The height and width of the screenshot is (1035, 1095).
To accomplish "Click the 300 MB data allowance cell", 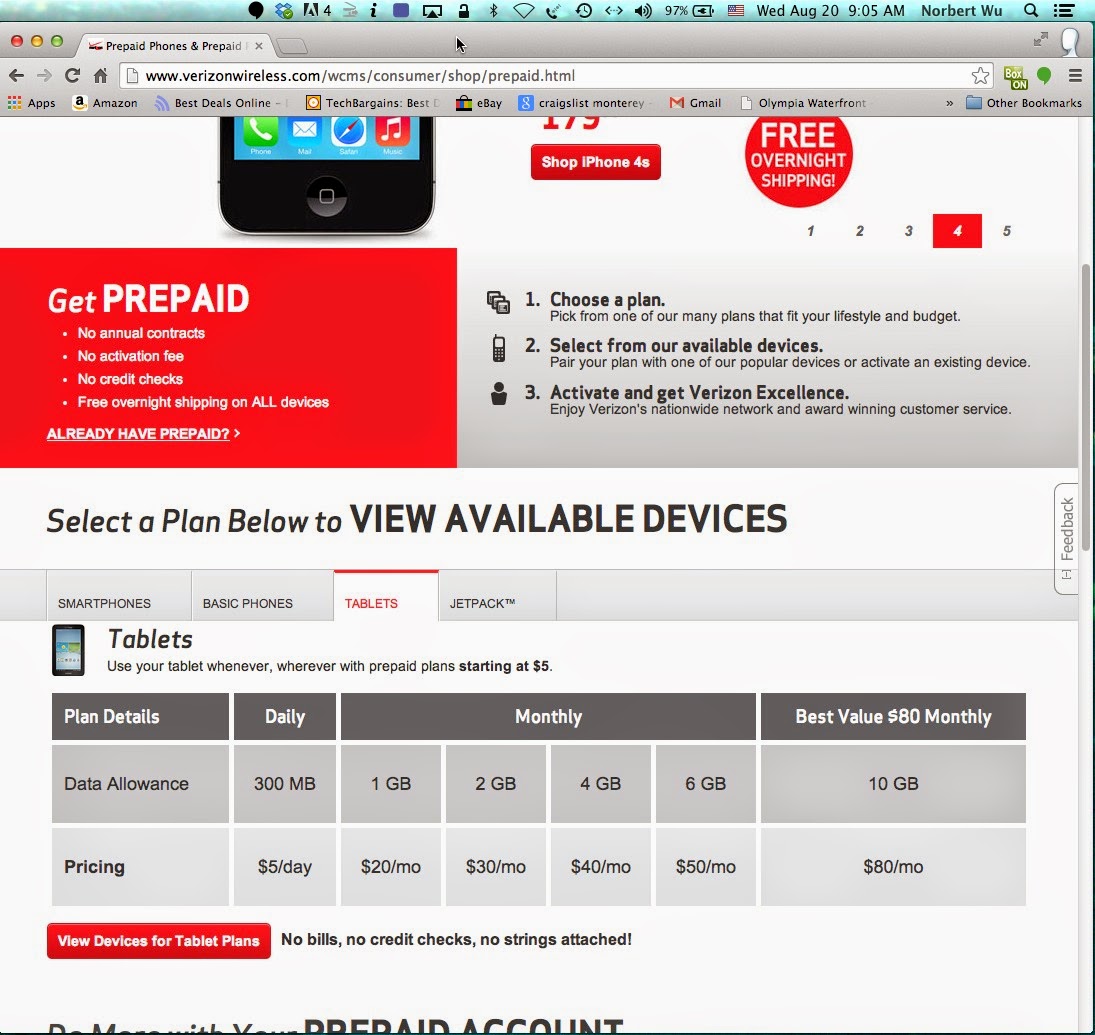I will 285,784.
